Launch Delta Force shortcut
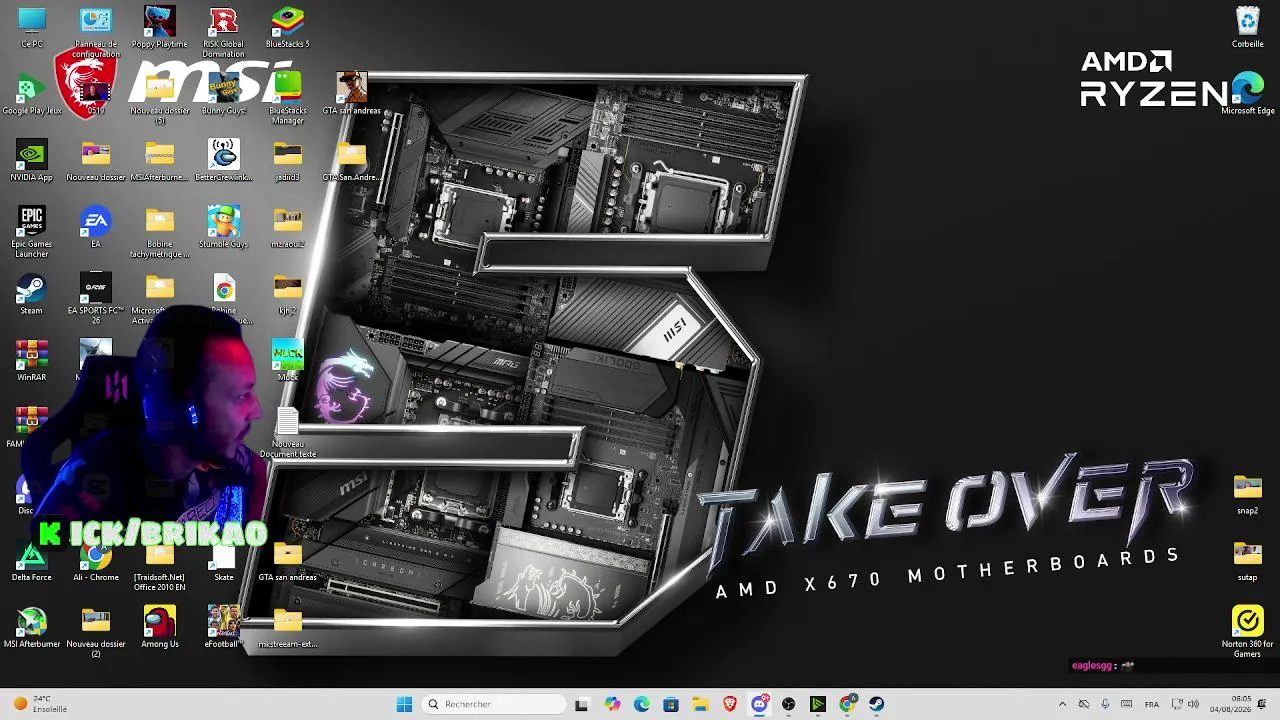This screenshot has width=1280, height=720. tap(32, 561)
